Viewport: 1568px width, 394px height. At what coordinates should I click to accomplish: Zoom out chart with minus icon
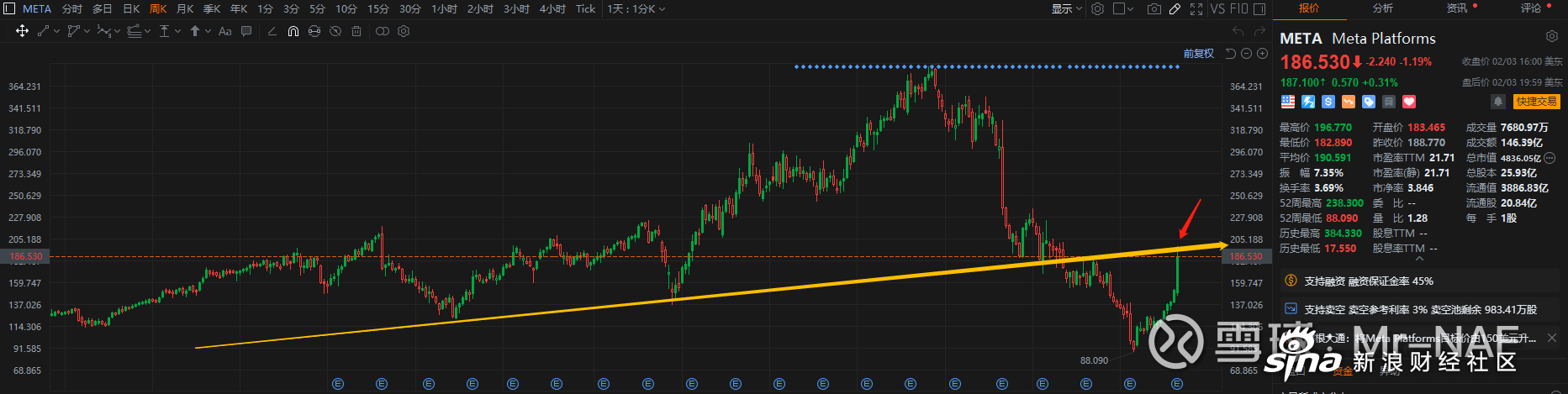[x=1247, y=54]
